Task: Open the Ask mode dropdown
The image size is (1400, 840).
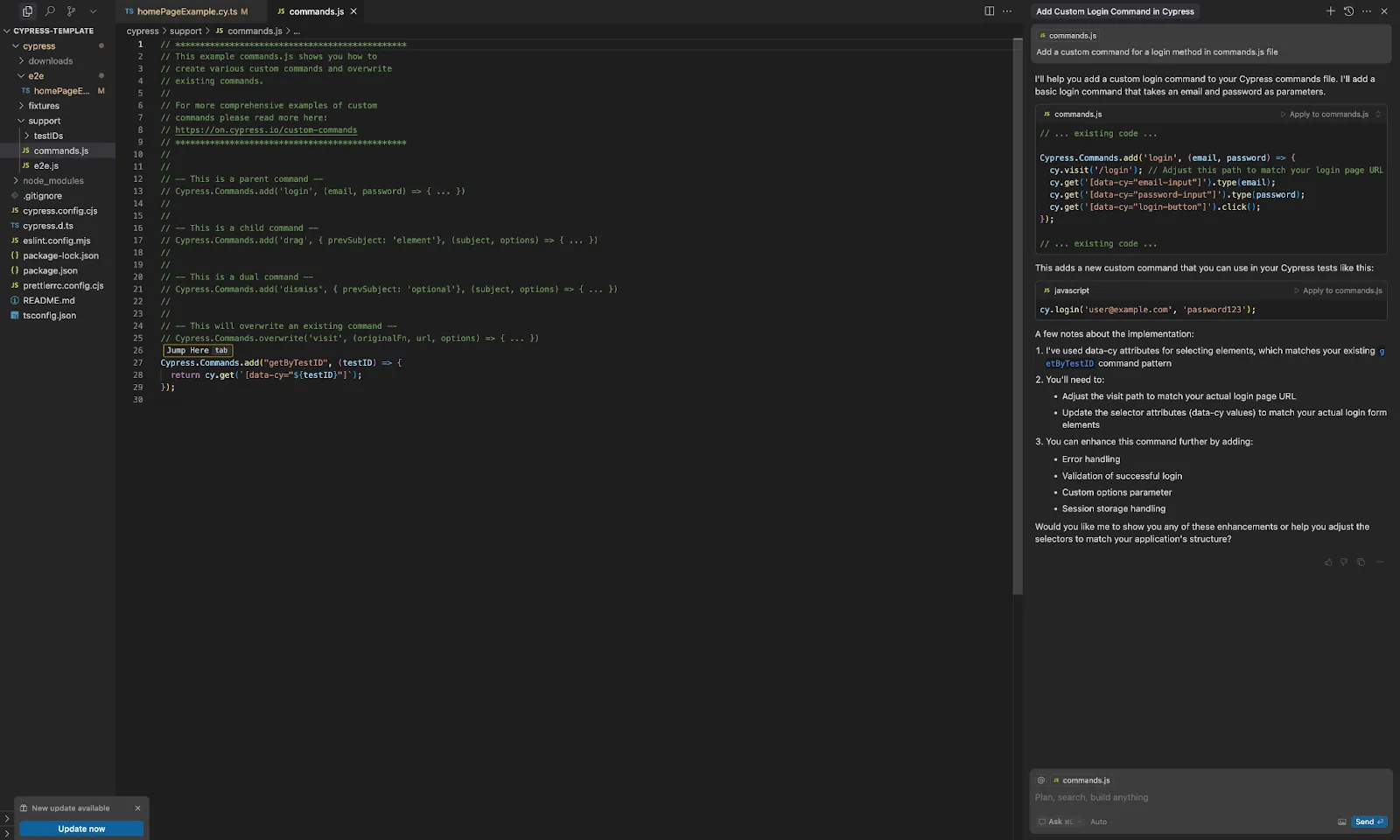Action: pos(1060,822)
